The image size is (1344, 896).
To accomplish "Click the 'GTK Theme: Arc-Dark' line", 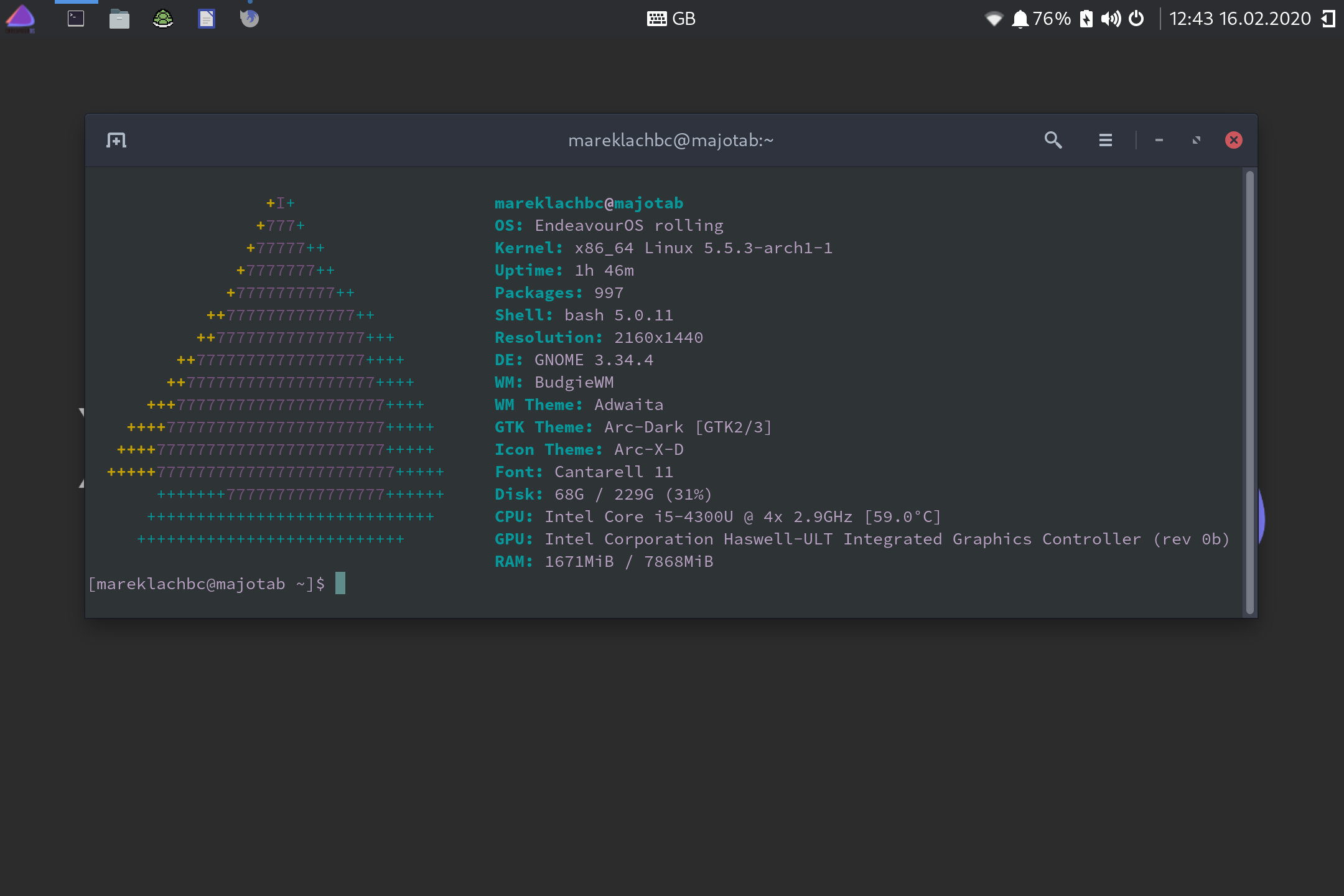I will (x=633, y=427).
